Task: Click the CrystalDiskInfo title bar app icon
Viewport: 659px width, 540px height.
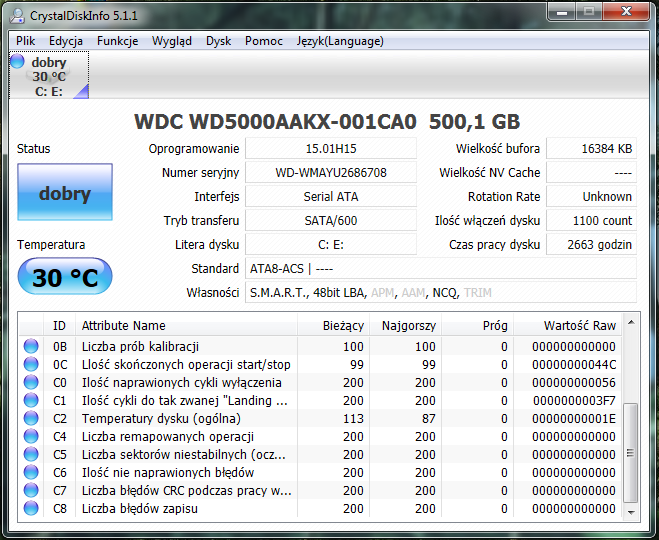Action: pyautogui.click(x=17, y=16)
